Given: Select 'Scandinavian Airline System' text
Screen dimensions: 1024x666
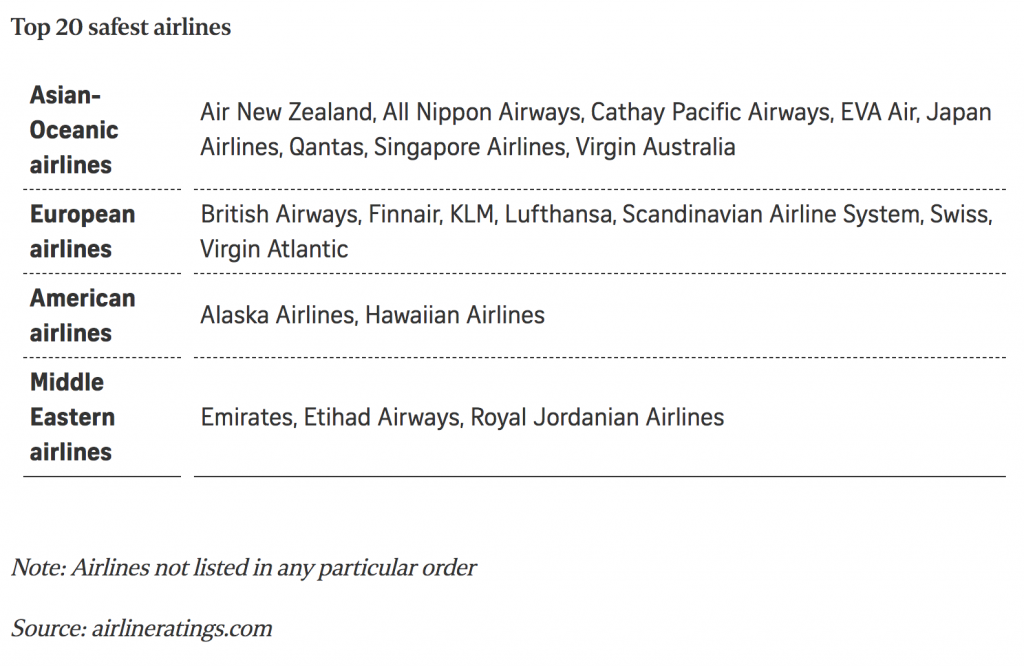Looking at the screenshot, I should pyautogui.click(x=771, y=214).
